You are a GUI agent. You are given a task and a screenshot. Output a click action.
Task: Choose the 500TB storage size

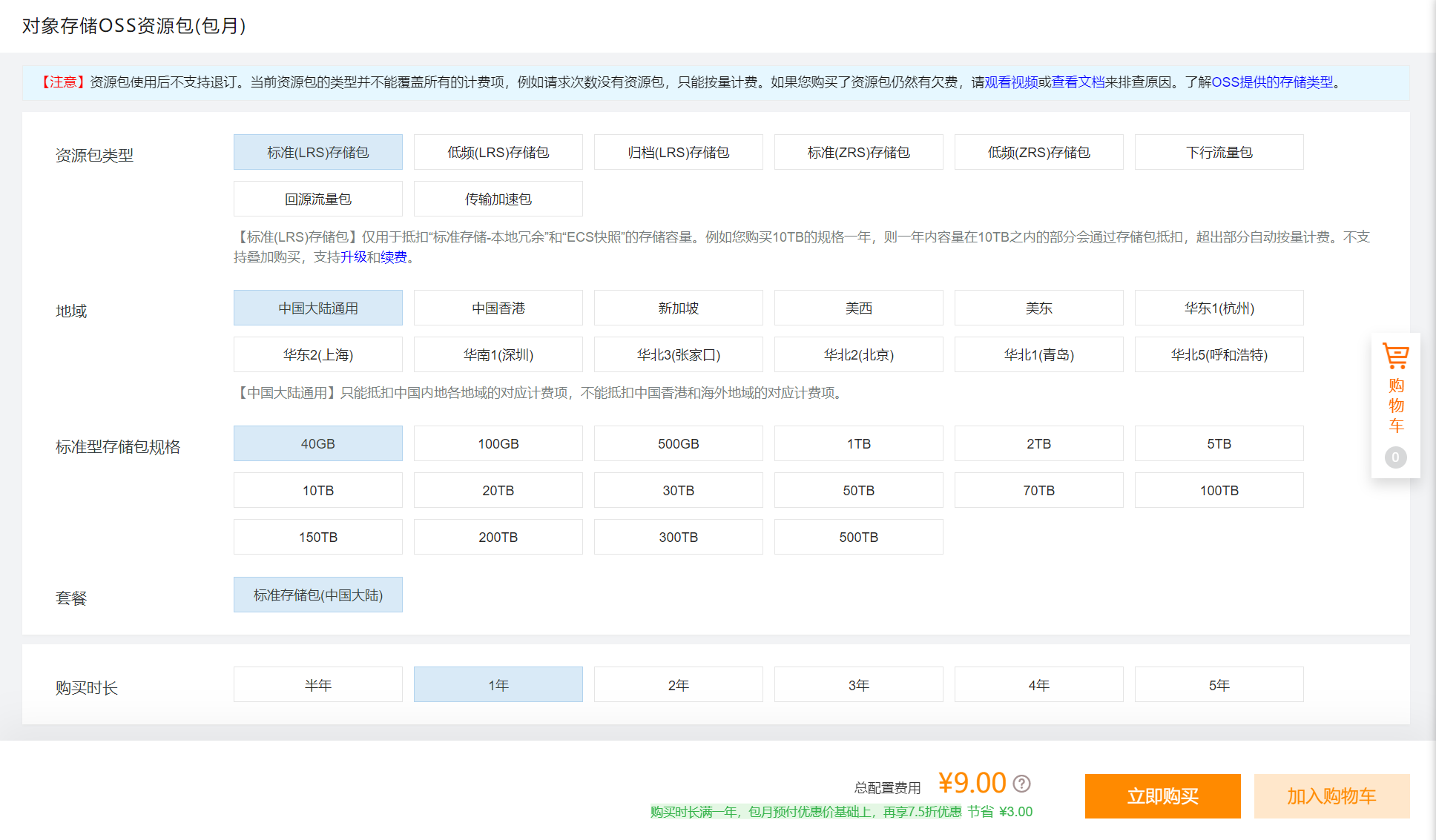point(858,538)
